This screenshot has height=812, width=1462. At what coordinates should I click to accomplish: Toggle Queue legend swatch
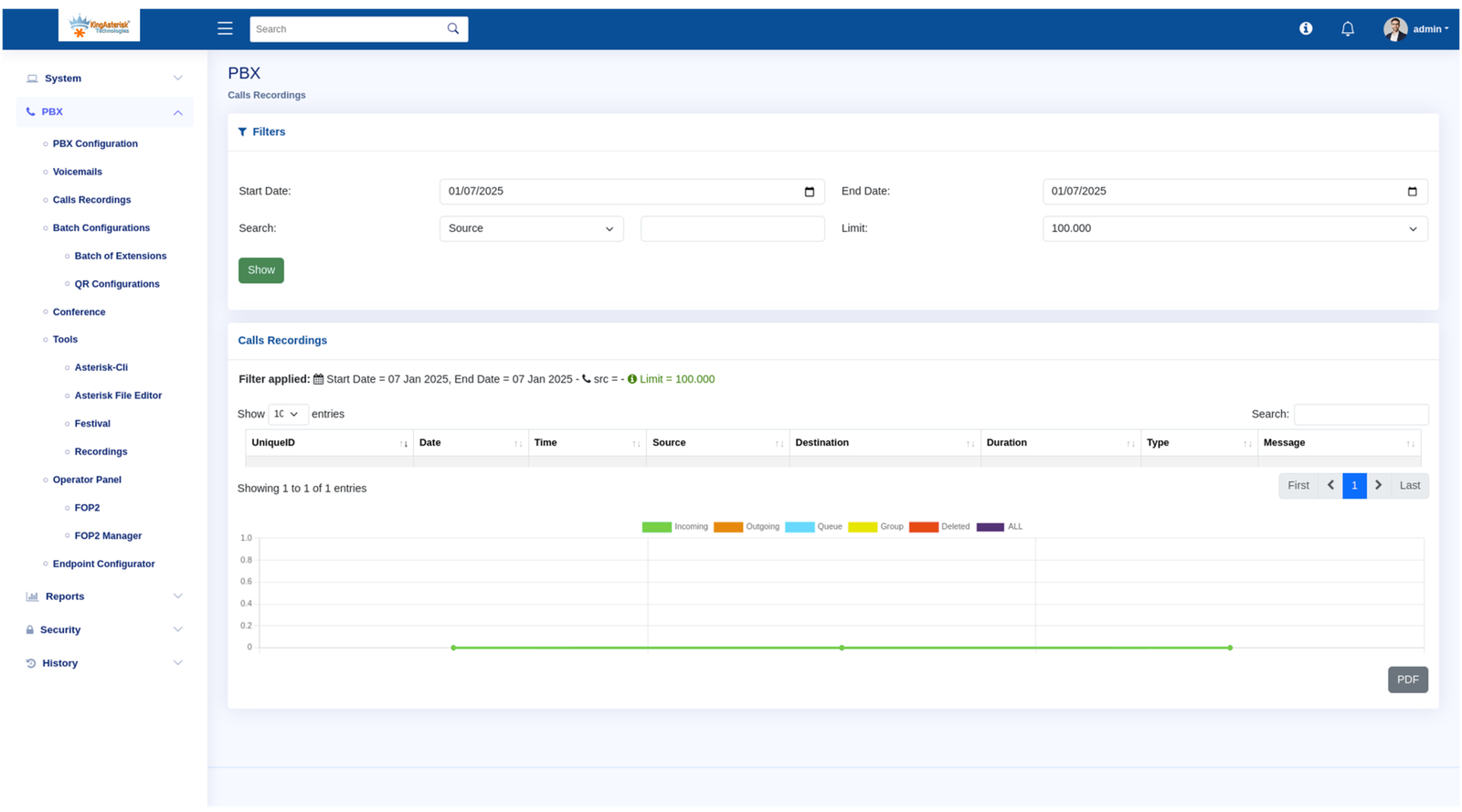(x=800, y=527)
